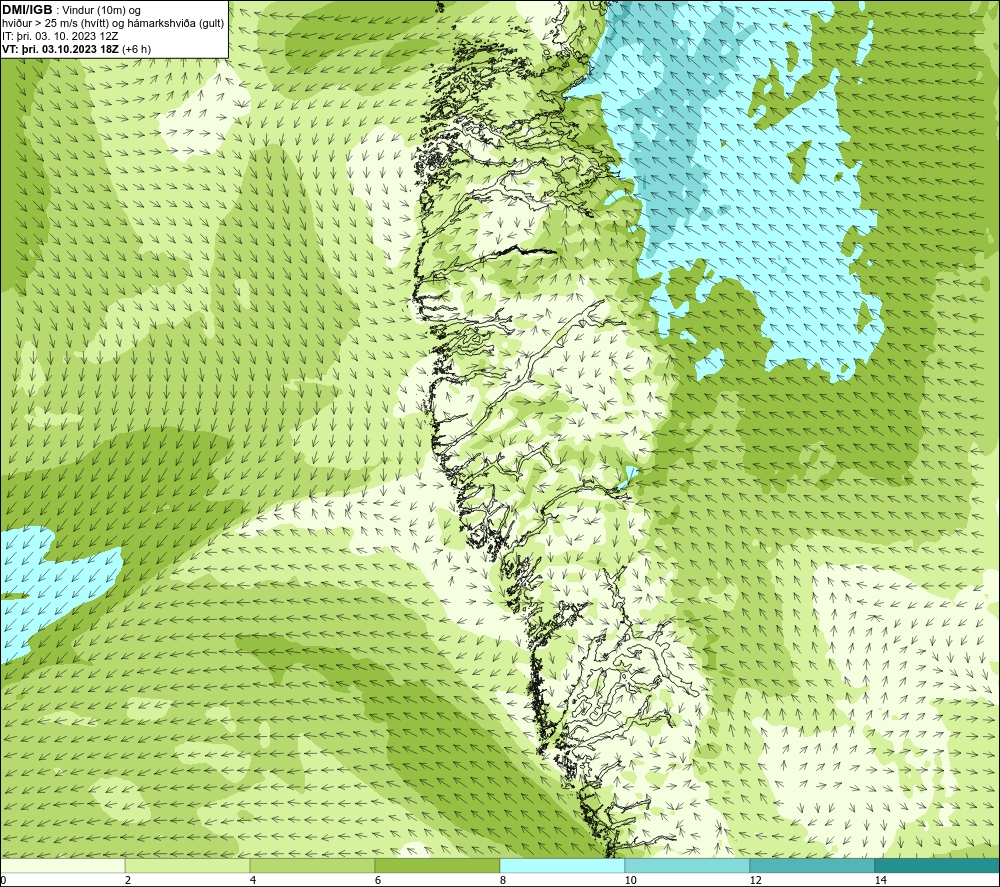Click the 0–2 m/s color scale segment
The image size is (1000, 887).
point(62,865)
